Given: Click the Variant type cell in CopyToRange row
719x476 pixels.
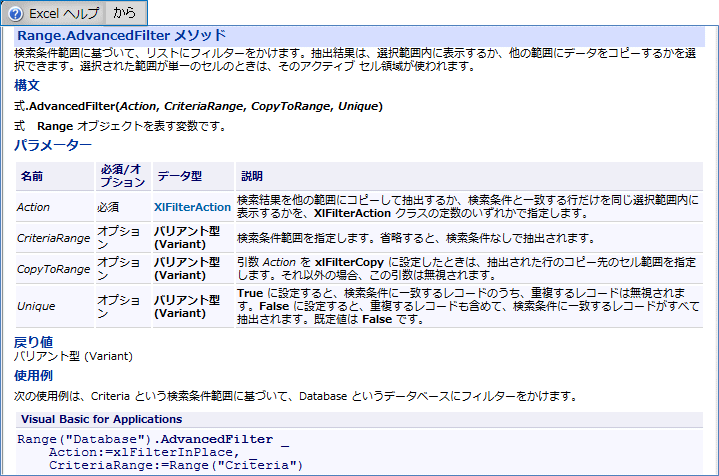Looking at the screenshot, I should [x=193, y=269].
